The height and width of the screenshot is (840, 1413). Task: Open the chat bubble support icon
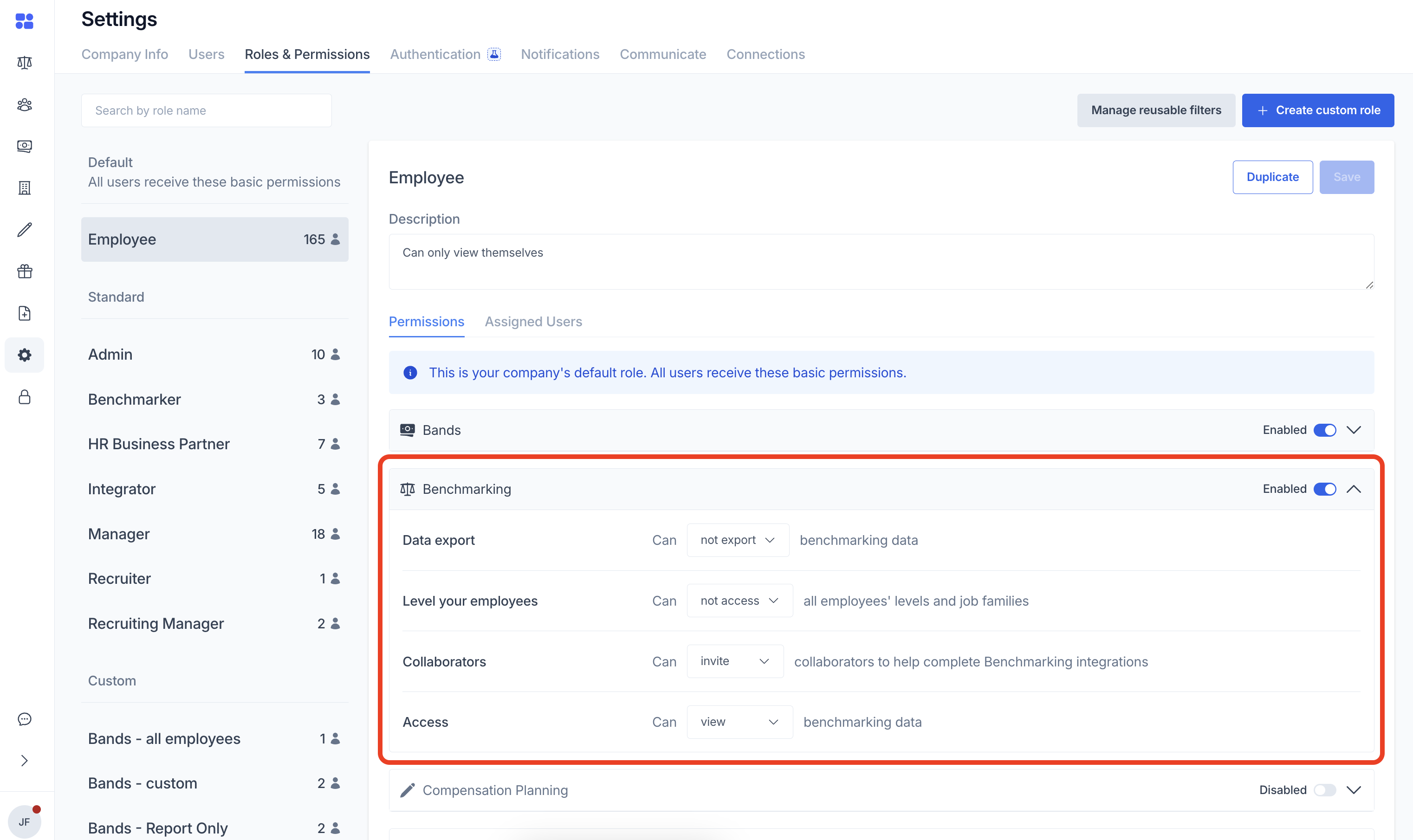tap(24, 719)
